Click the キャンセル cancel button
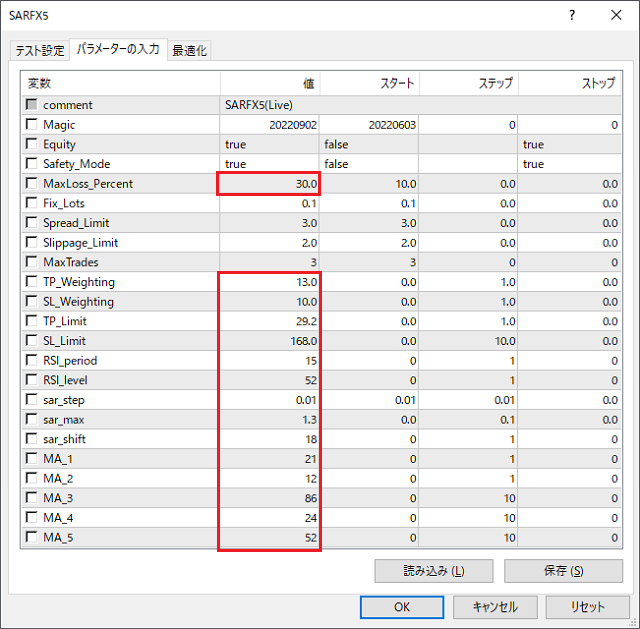The height and width of the screenshot is (629, 640). click(x=495, y=607)
